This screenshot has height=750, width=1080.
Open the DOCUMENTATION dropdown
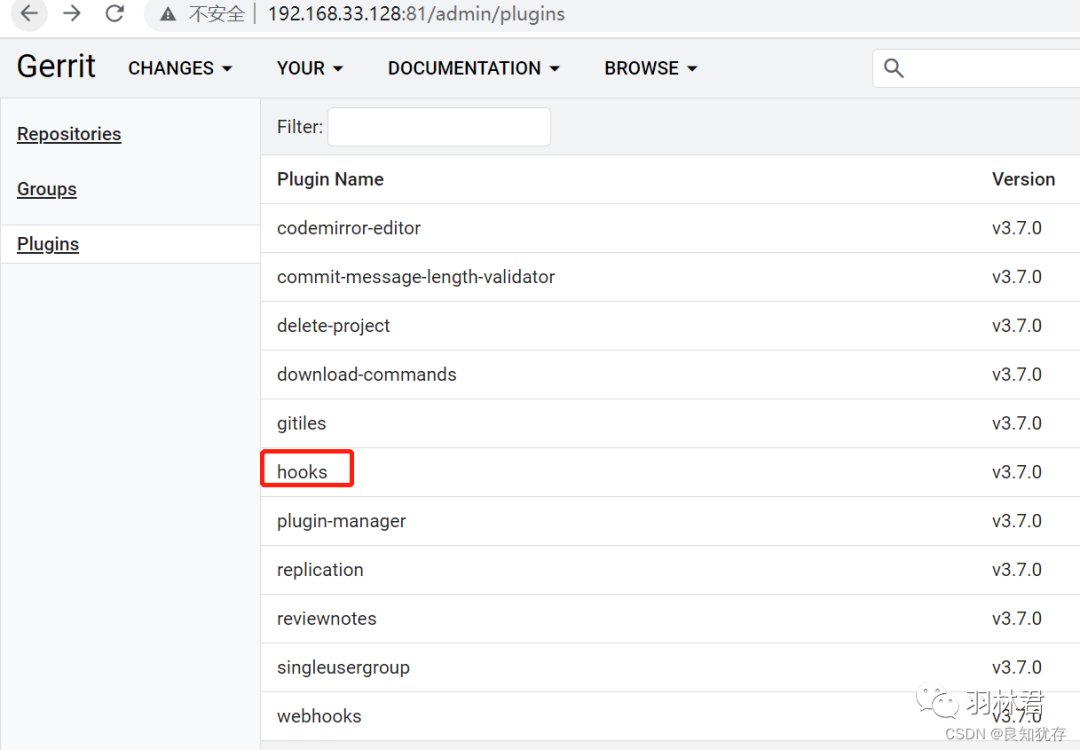[474, 68]
